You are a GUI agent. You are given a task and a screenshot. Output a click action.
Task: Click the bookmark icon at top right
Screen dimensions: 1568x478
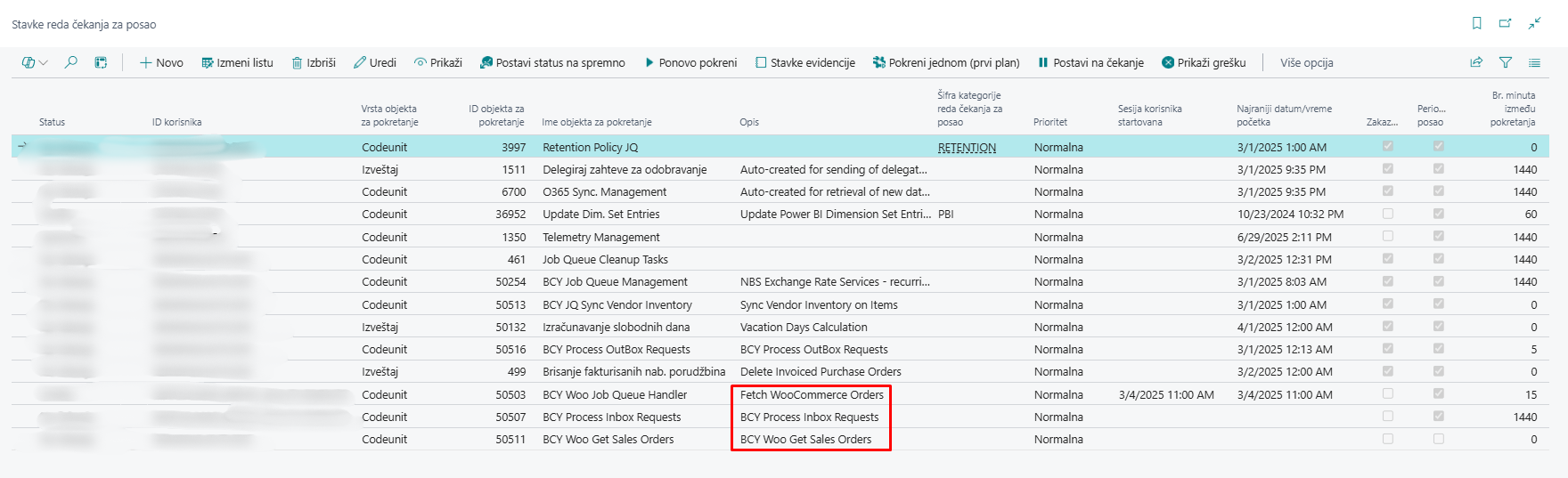(x=1476, y=24)
